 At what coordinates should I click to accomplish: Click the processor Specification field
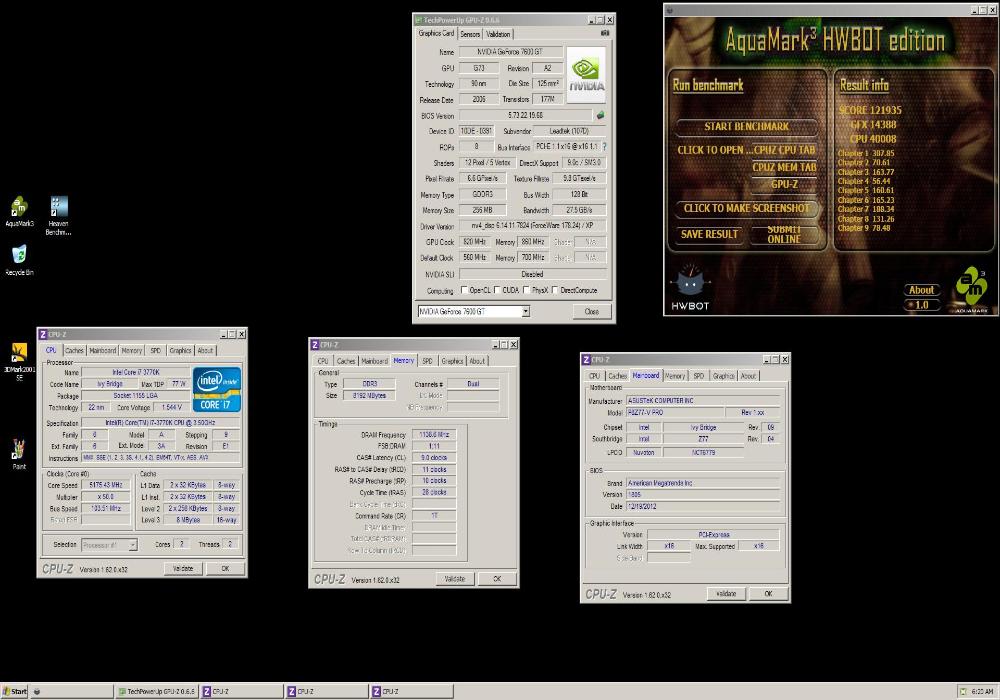pos(161,423)
